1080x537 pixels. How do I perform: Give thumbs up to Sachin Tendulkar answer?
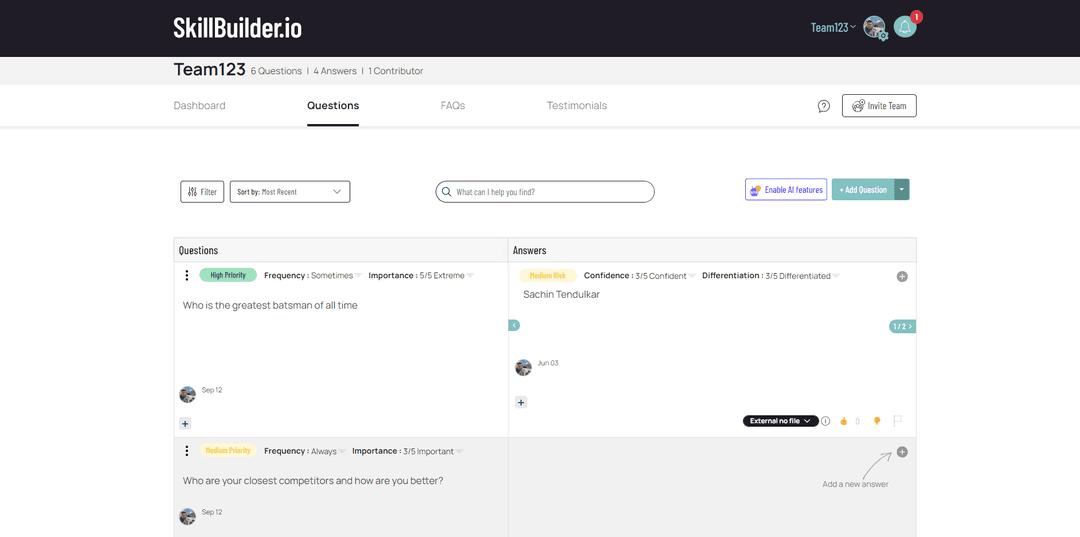coord(843,421)
